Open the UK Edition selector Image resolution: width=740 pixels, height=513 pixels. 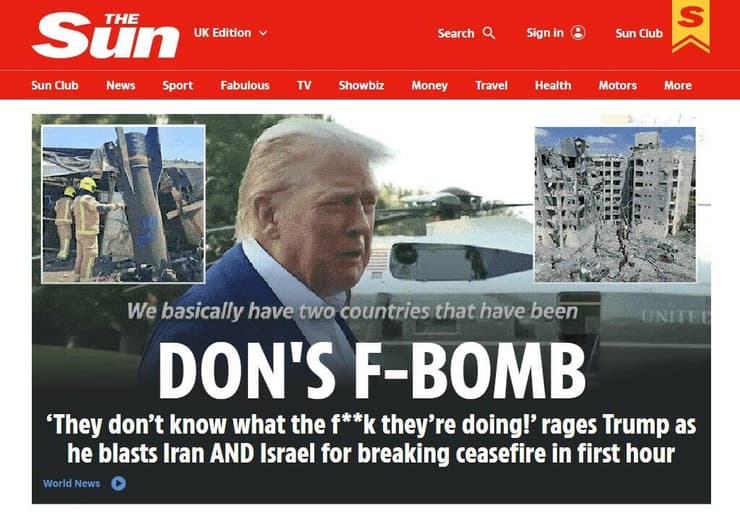pyautogui.click(x=230, y=33)
